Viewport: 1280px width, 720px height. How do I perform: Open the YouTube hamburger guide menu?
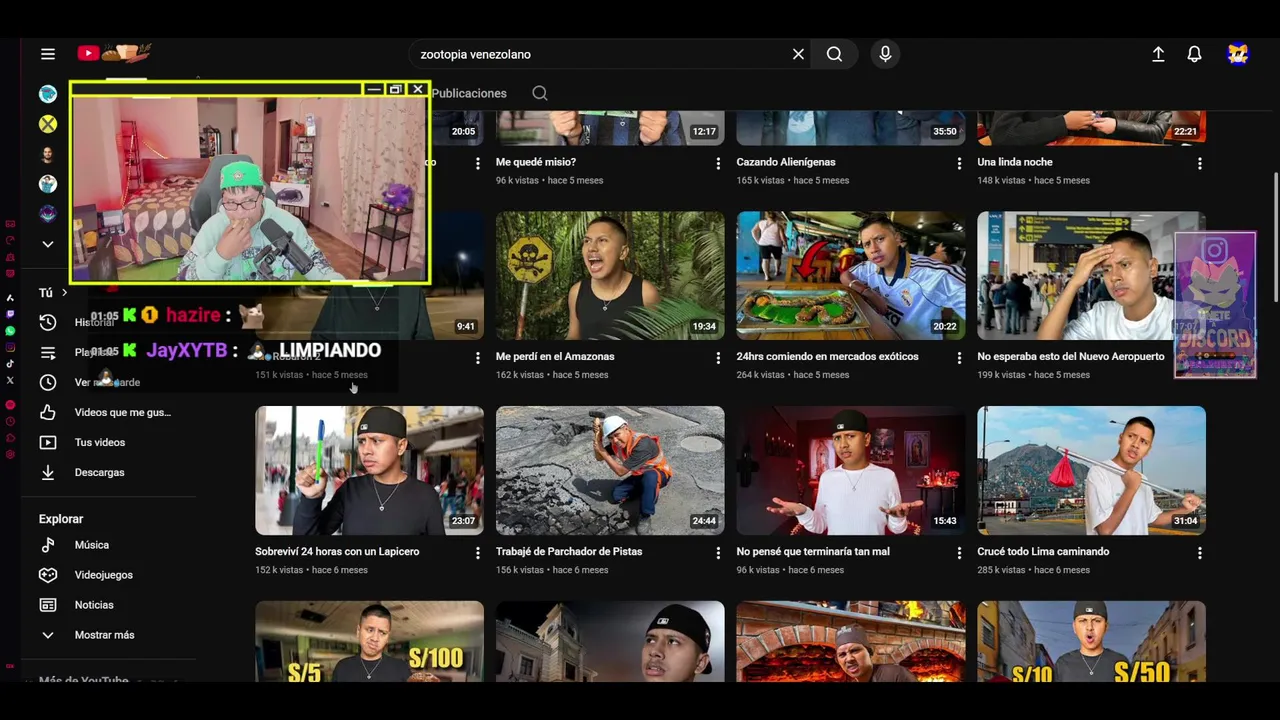point(48,54)
